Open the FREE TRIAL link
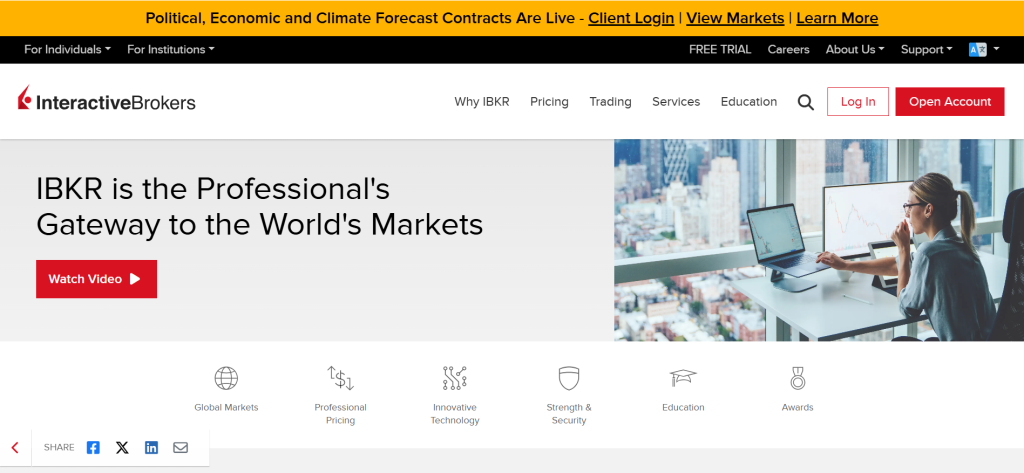The height and width of the screenshot is (473, 1024). point(720,50)
